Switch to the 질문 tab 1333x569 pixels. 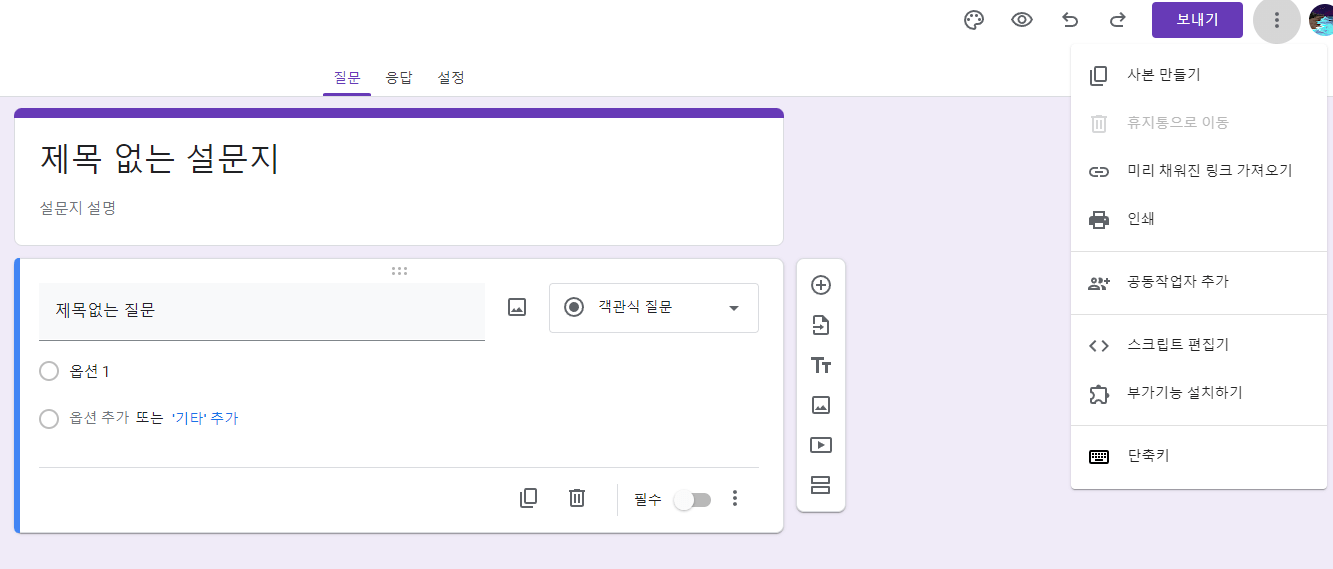(347, 77)
